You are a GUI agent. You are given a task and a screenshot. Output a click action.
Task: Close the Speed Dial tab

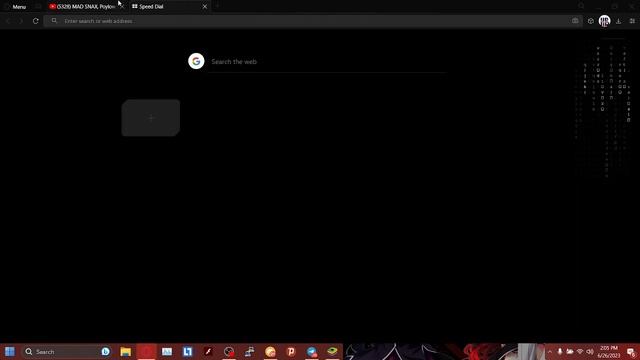[205, 7]
